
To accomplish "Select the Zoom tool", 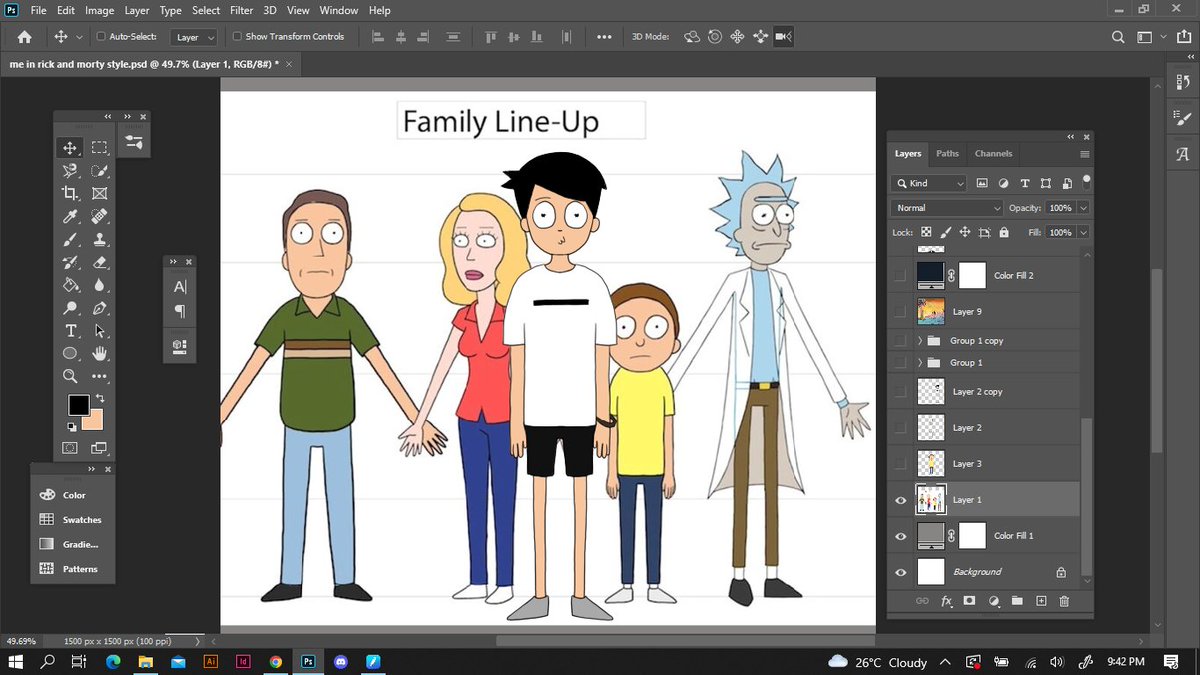I will [70, 377].
